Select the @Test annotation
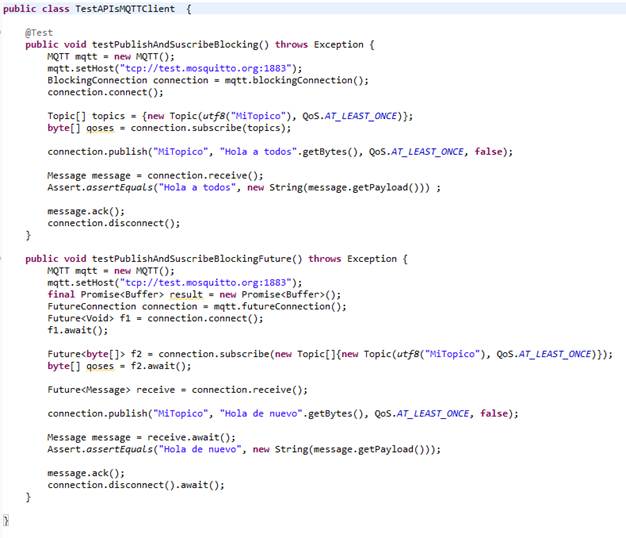Viewport: 626px width, 538px height. point(39,33)
